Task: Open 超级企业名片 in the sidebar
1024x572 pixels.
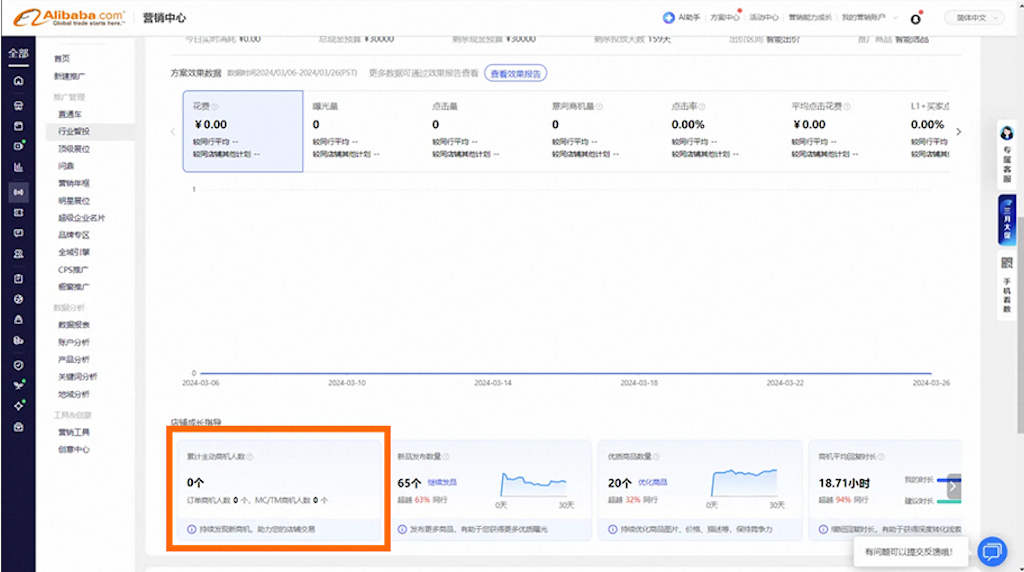Action: click(82, 218)
